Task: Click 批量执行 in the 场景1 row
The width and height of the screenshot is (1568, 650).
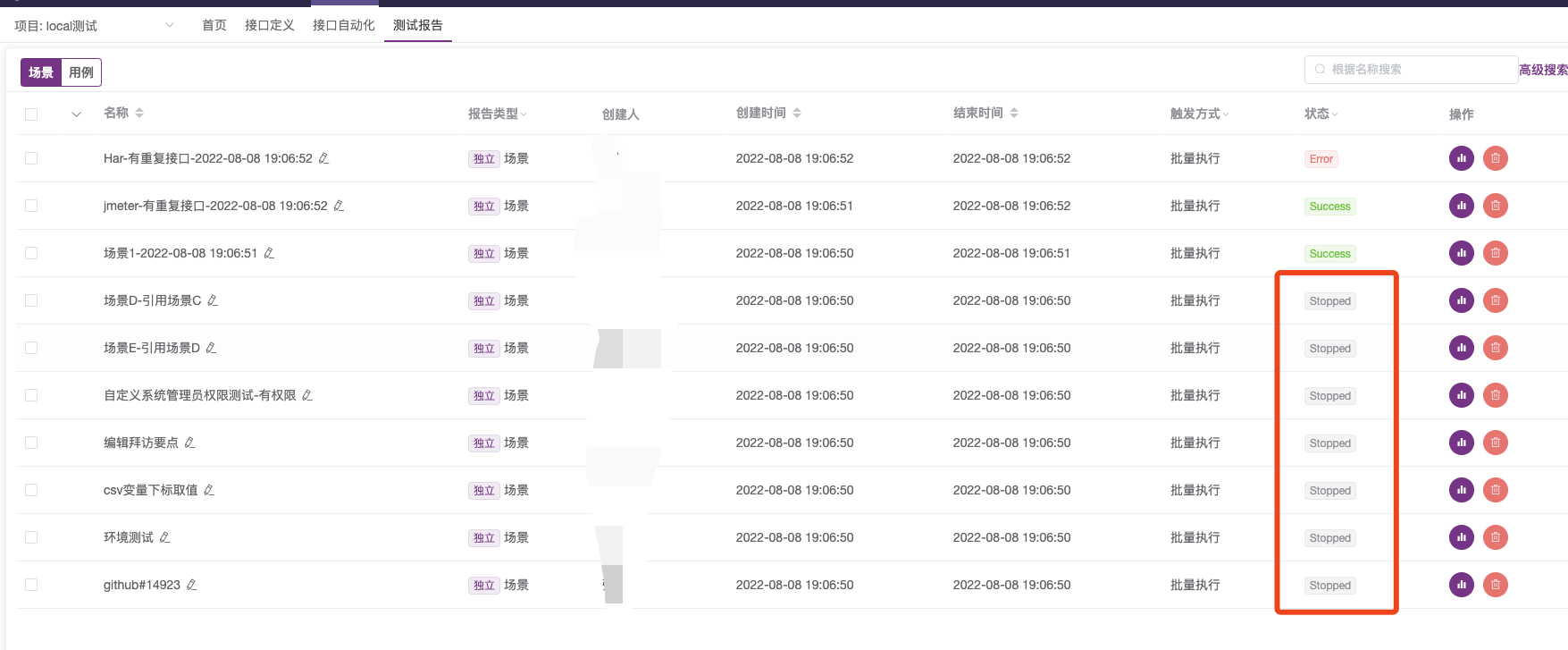Action: pos(1195,253)
